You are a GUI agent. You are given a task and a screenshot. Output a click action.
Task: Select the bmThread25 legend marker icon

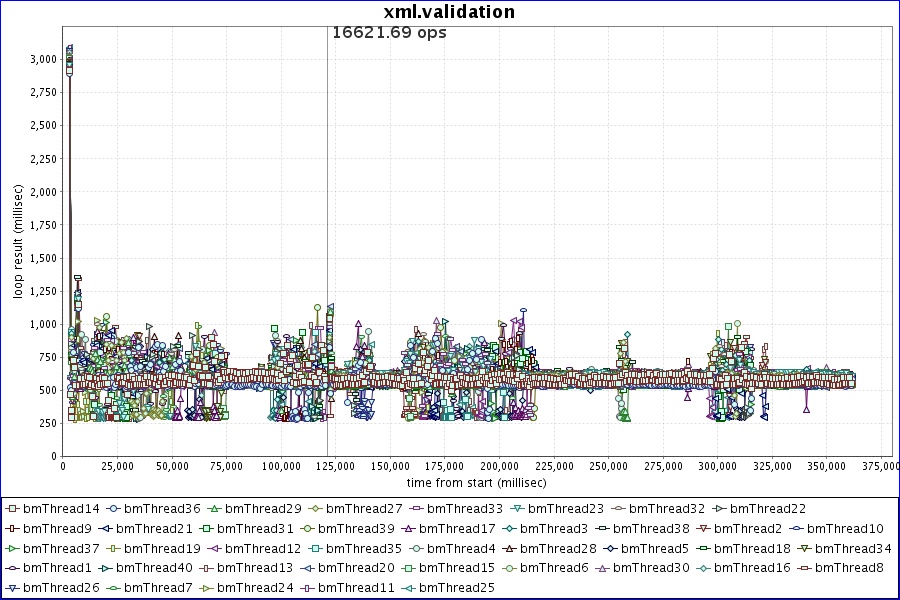[409, 588]
